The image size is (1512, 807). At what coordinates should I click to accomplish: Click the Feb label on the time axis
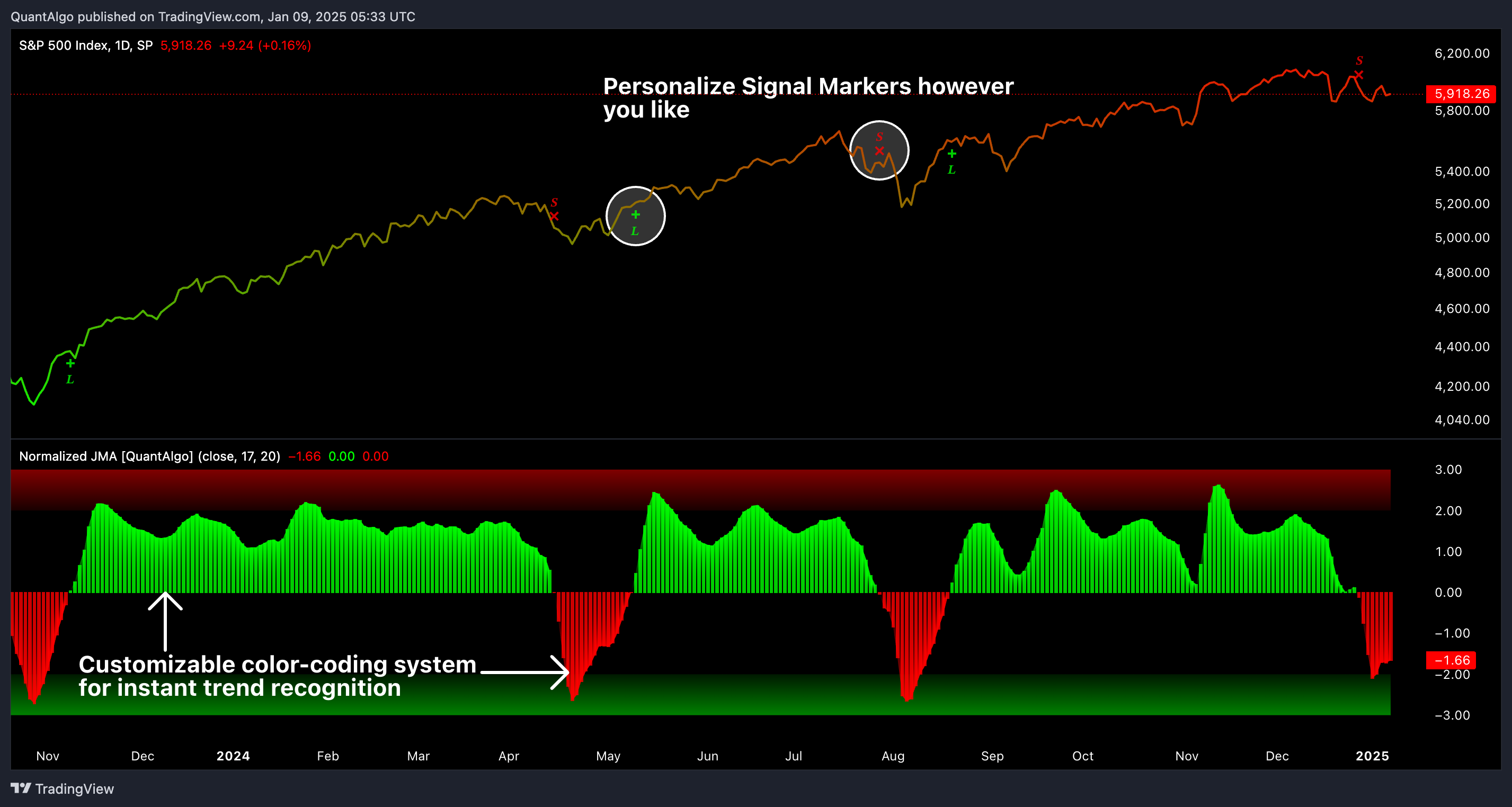(328, 756)
